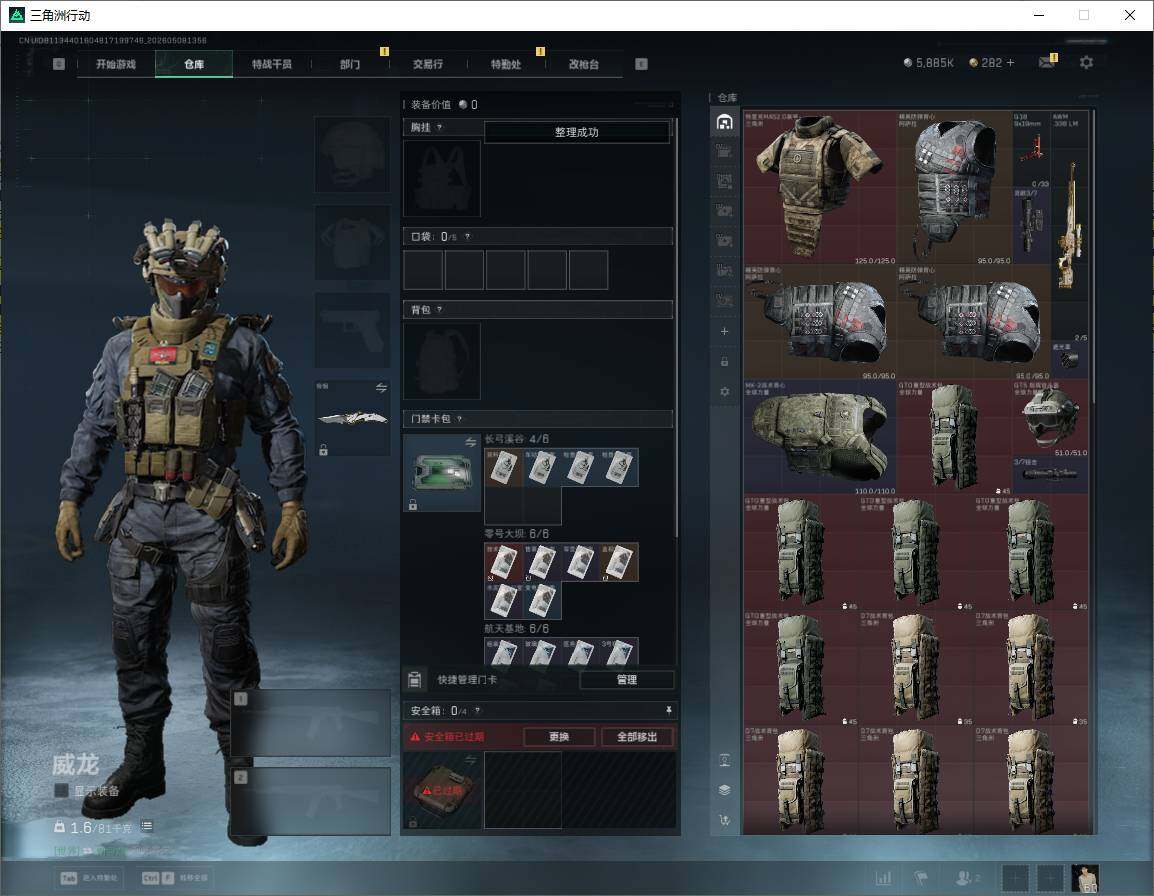
Task: Select first extension box in warehouse sidebar
Action: pyautogui.click(x=724, y=152)
